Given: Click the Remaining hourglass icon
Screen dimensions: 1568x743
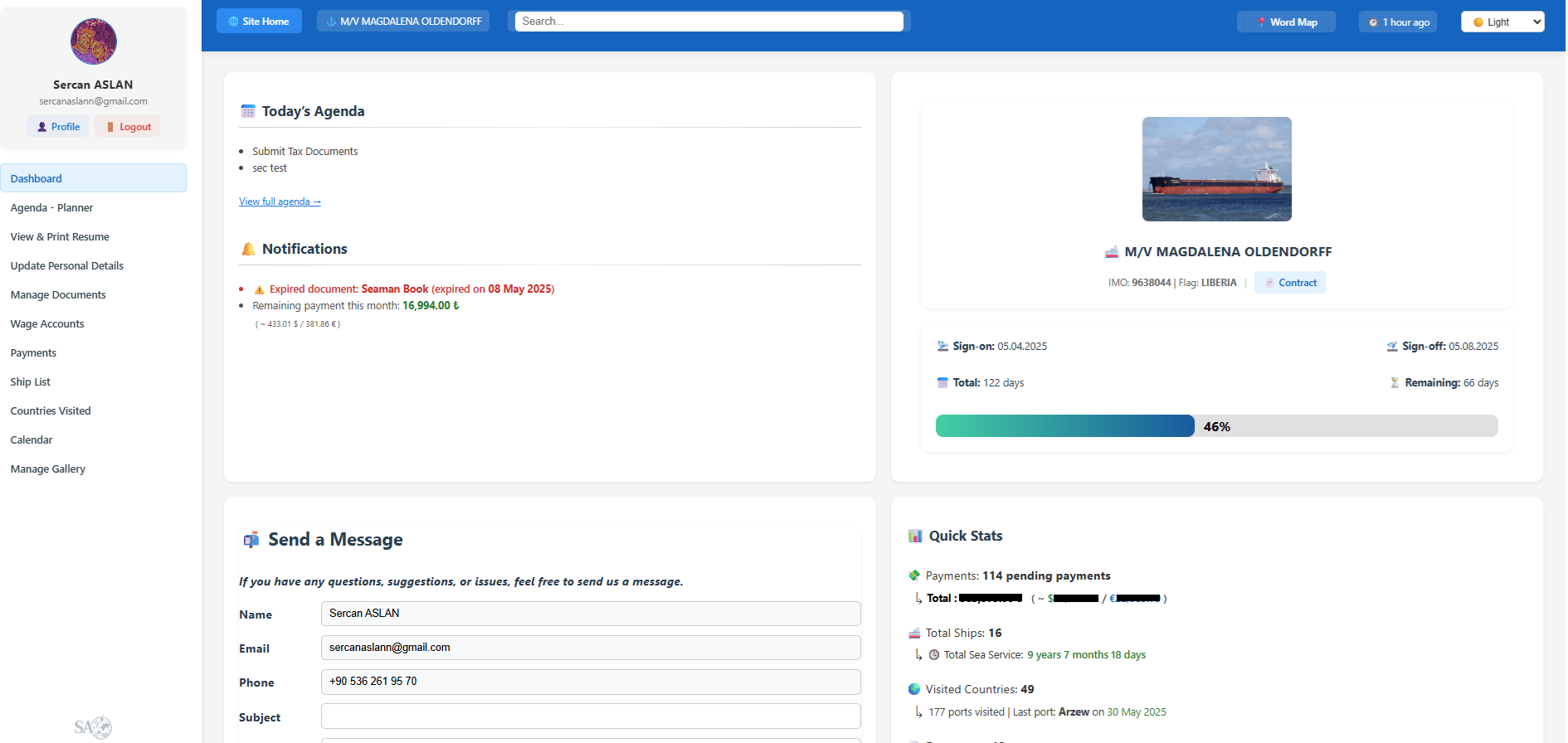Looking at the screenshot, I should tap(1395, 383).
